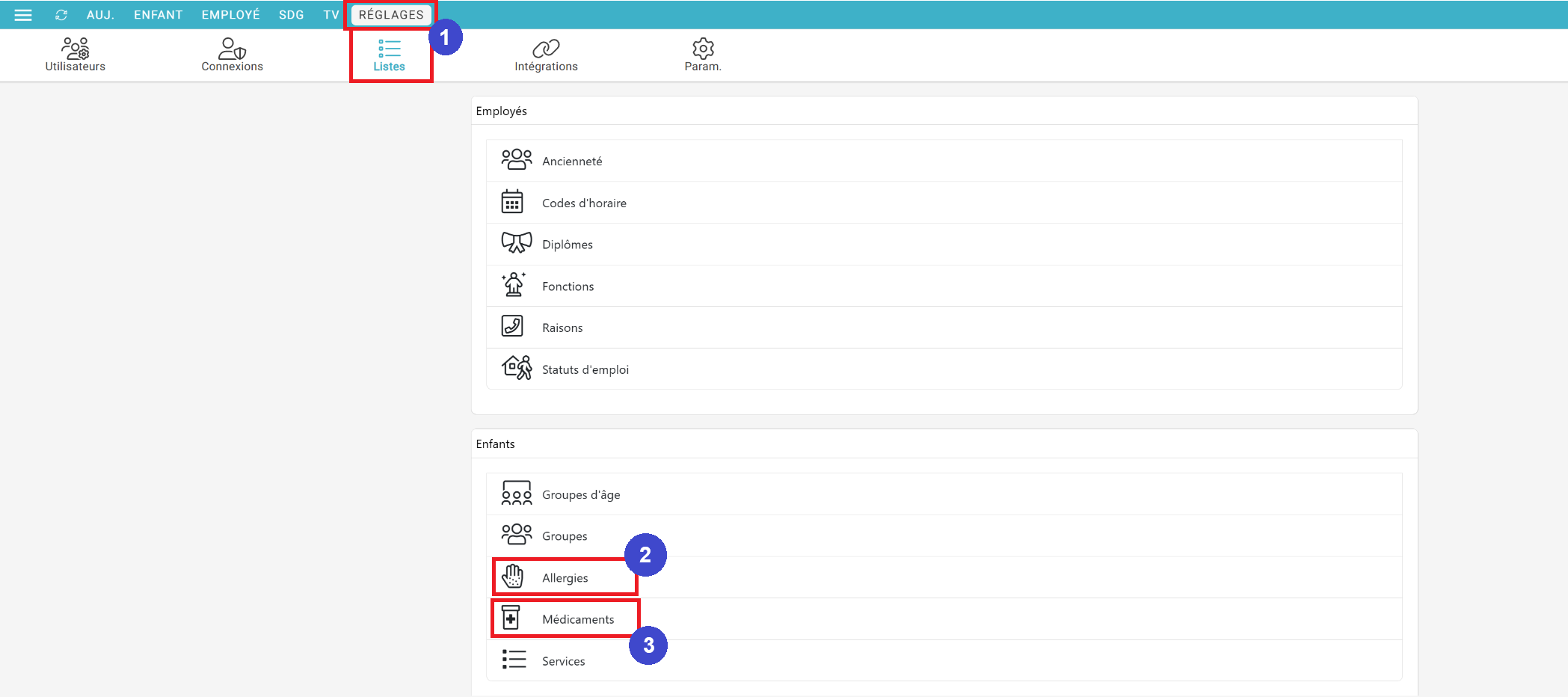Open the Connexions section
This screenshot has height=697, width=1568.
(x=232, y=55)
